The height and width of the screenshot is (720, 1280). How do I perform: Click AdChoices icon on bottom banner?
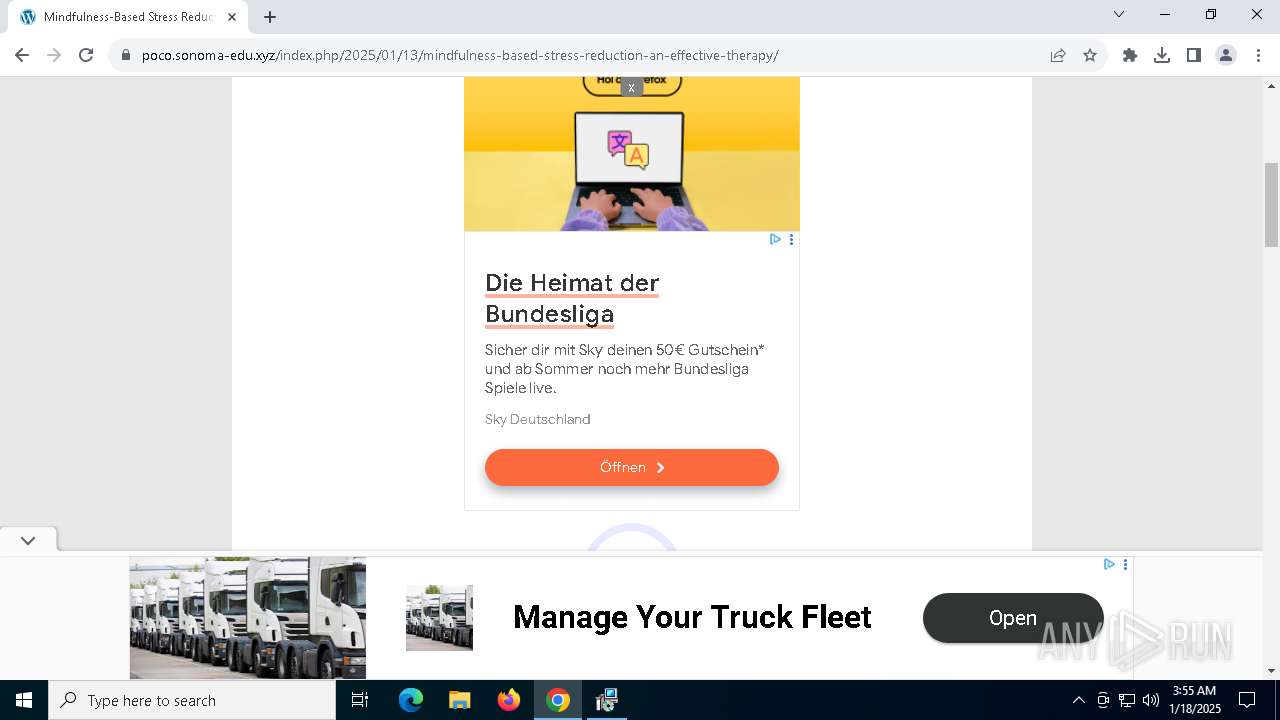[x=1109, y=564]
